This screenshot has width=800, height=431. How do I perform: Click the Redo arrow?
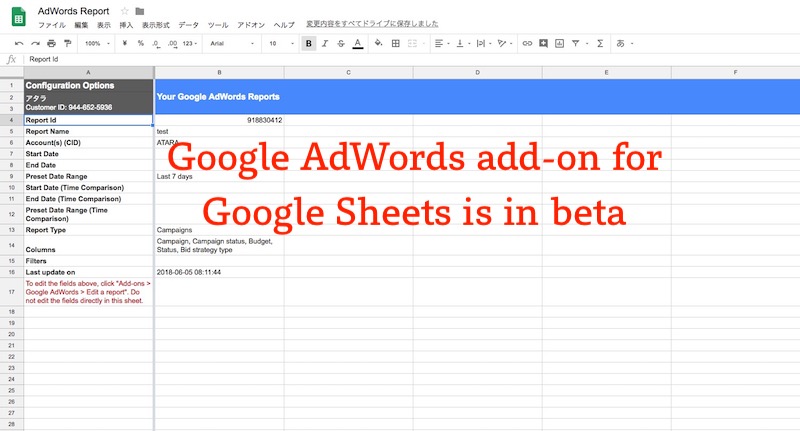[35, 44]
